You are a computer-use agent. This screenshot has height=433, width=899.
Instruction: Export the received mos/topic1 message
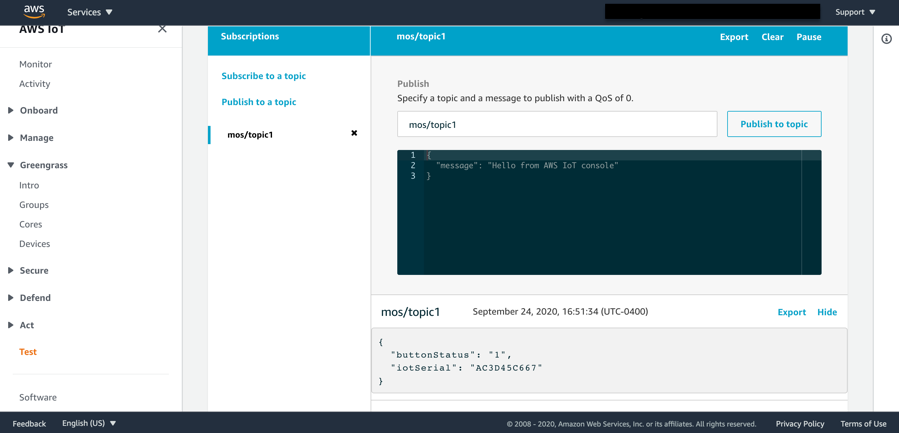[x=792, y=312]
